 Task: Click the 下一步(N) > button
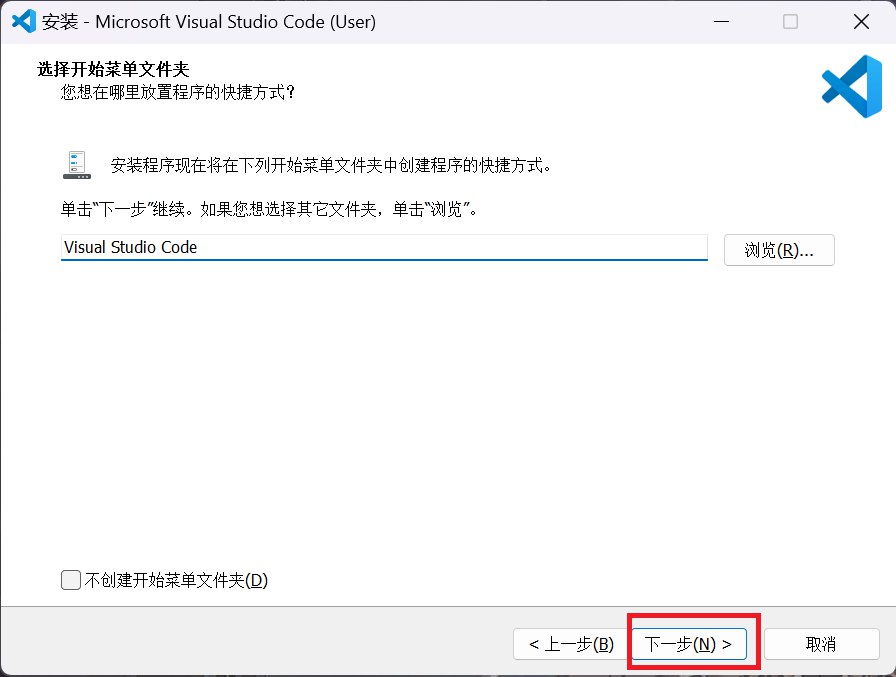[x=689, y=644]
